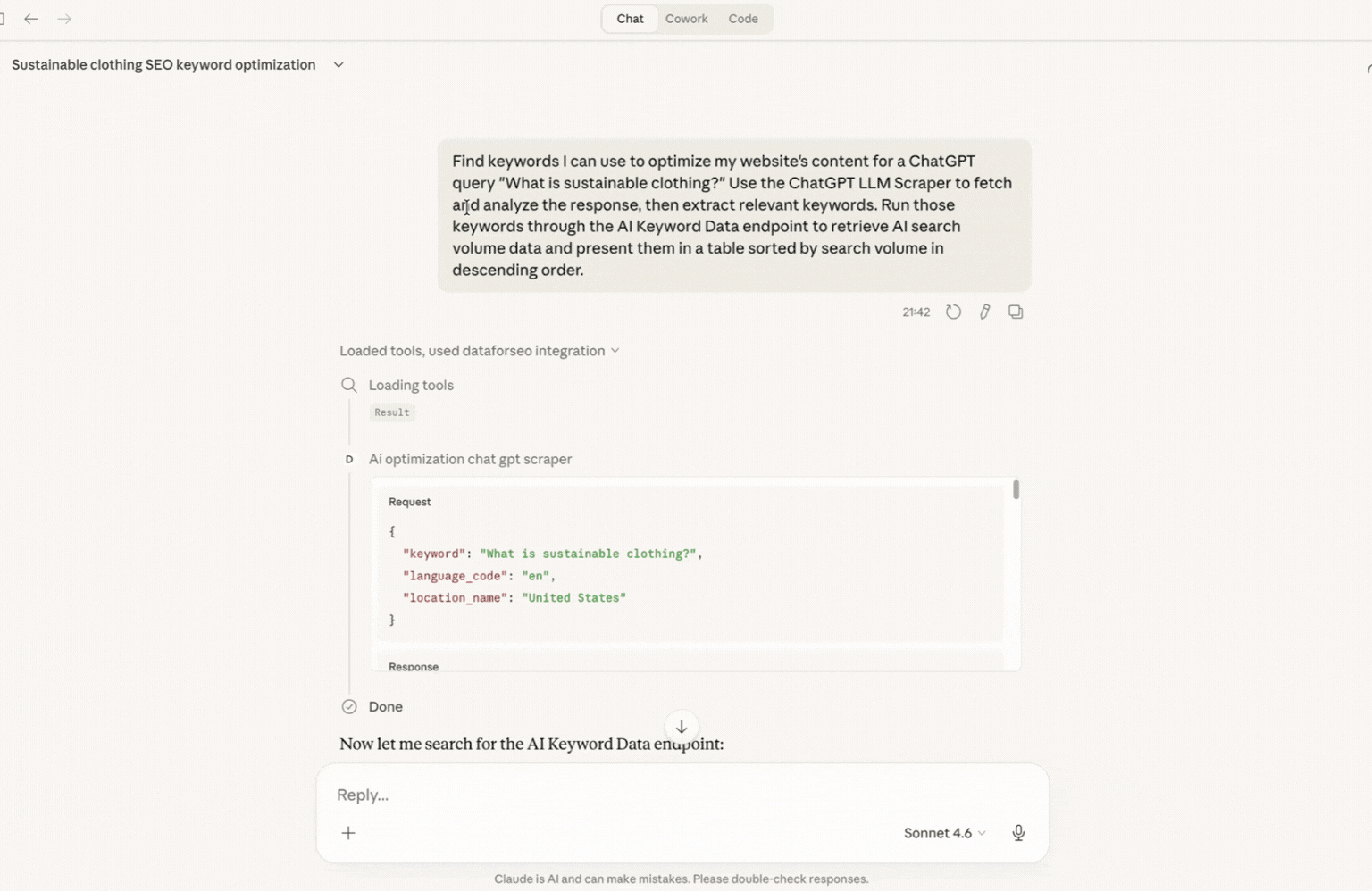Screen dimensions: 1372x891
Task: Switch to the Code tab
Action: coord(742,19)
